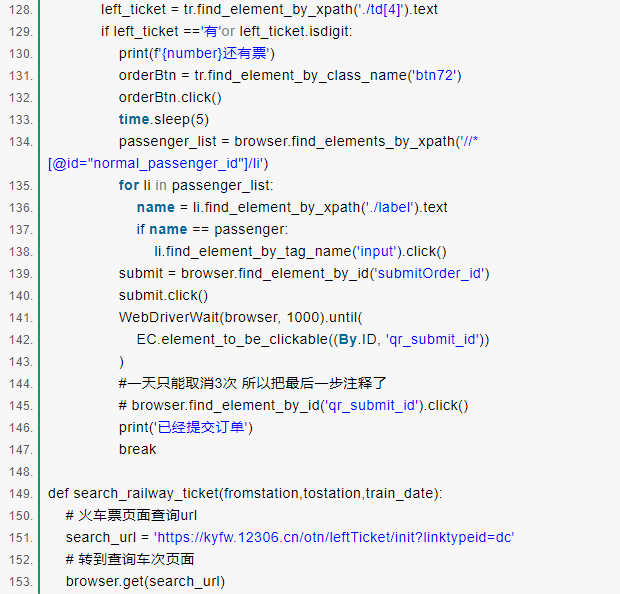The width and height of the screenshot is (620, 594).
Task: Click the submit.click() line
Action: (x=163, y=295)
